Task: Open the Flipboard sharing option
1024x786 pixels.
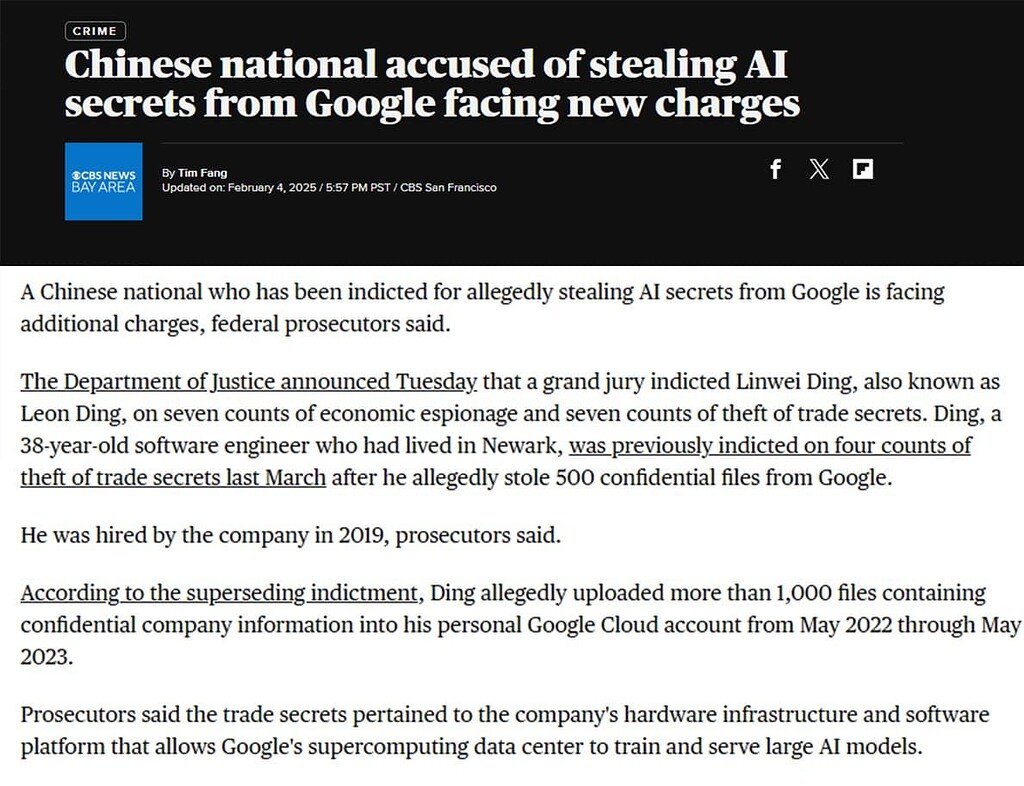Action: tap(863, 170)
